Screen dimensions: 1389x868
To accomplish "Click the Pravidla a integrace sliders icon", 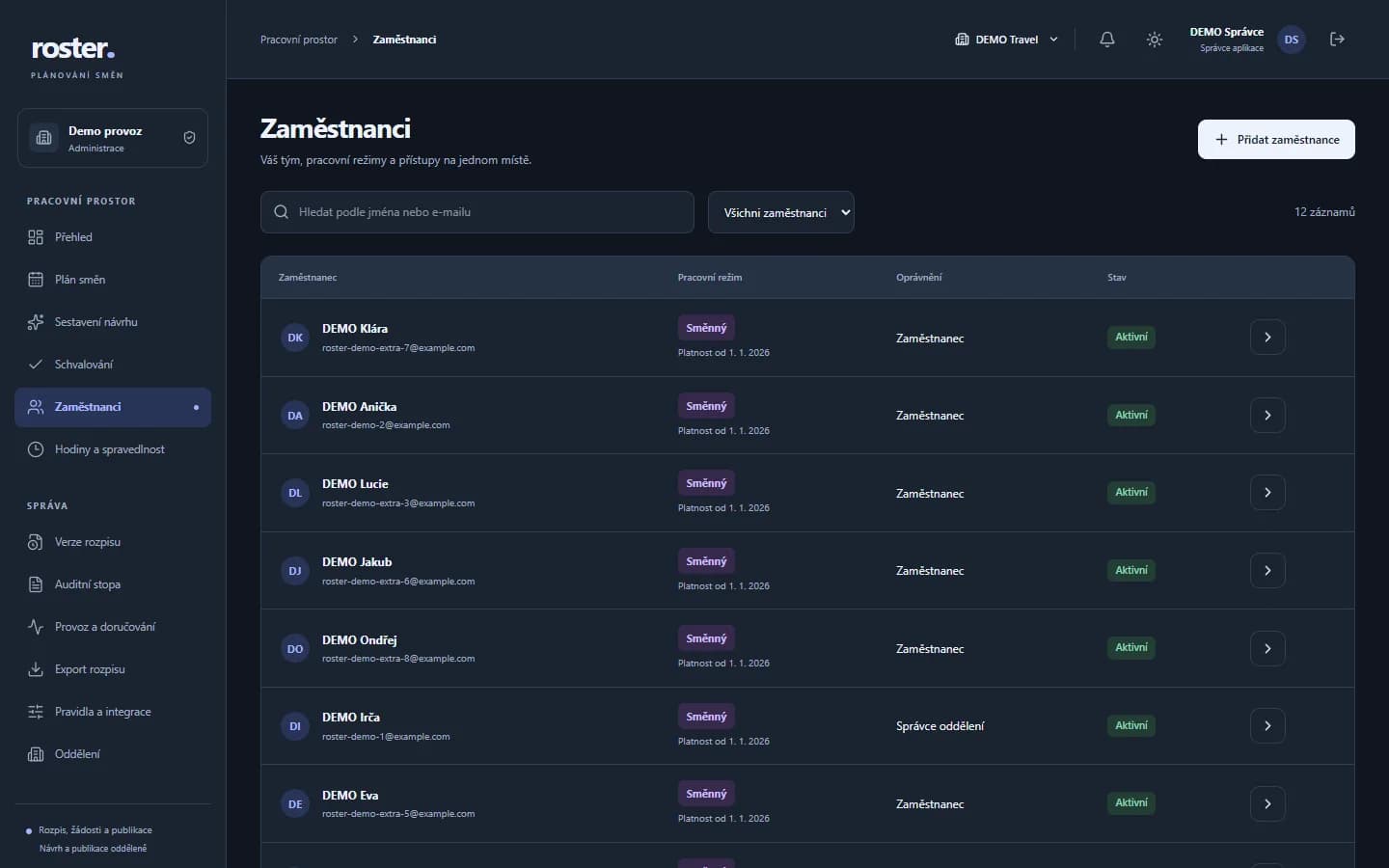I will point(36,712).
